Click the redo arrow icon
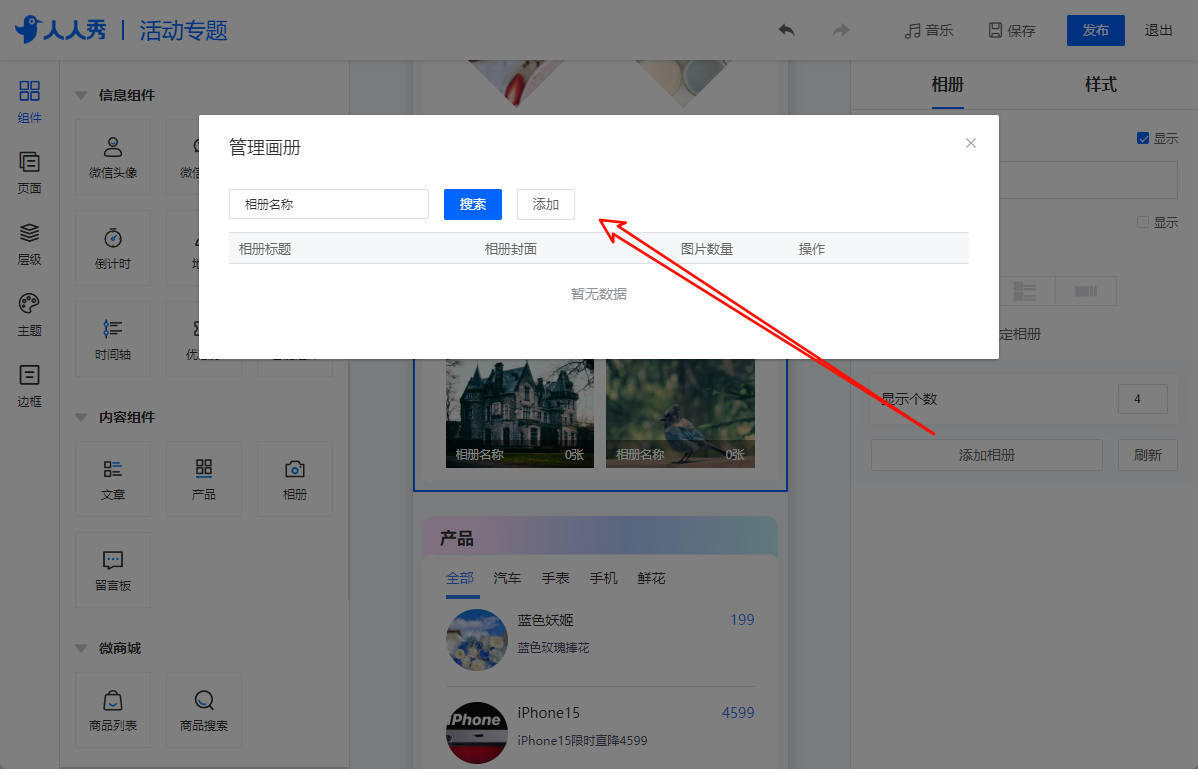The width and height of the screenshot is (1198, 769). pos(840,30)
